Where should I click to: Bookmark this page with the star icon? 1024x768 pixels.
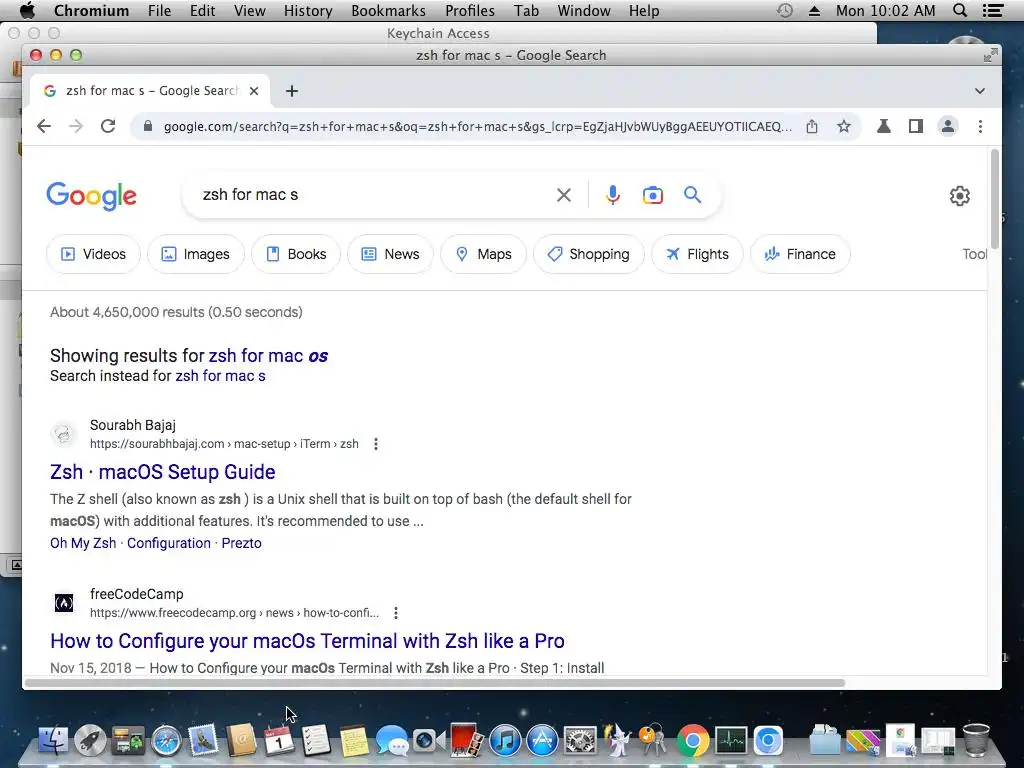tap(844, 126)
